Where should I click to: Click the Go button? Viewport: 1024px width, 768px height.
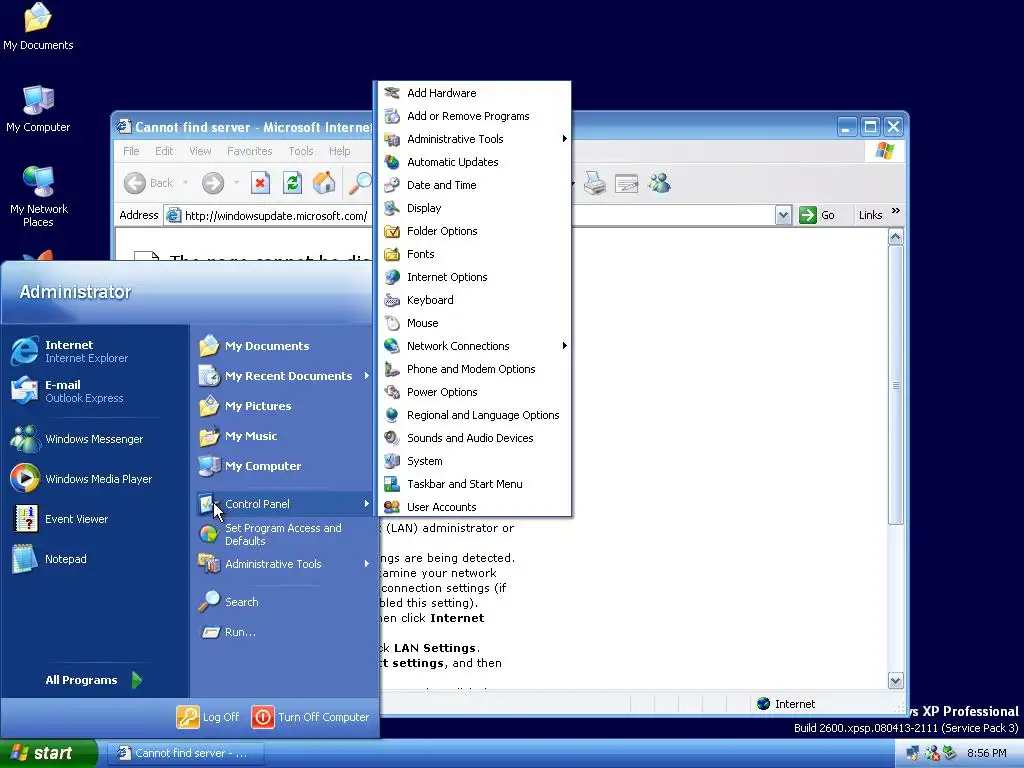pos(817,215)
